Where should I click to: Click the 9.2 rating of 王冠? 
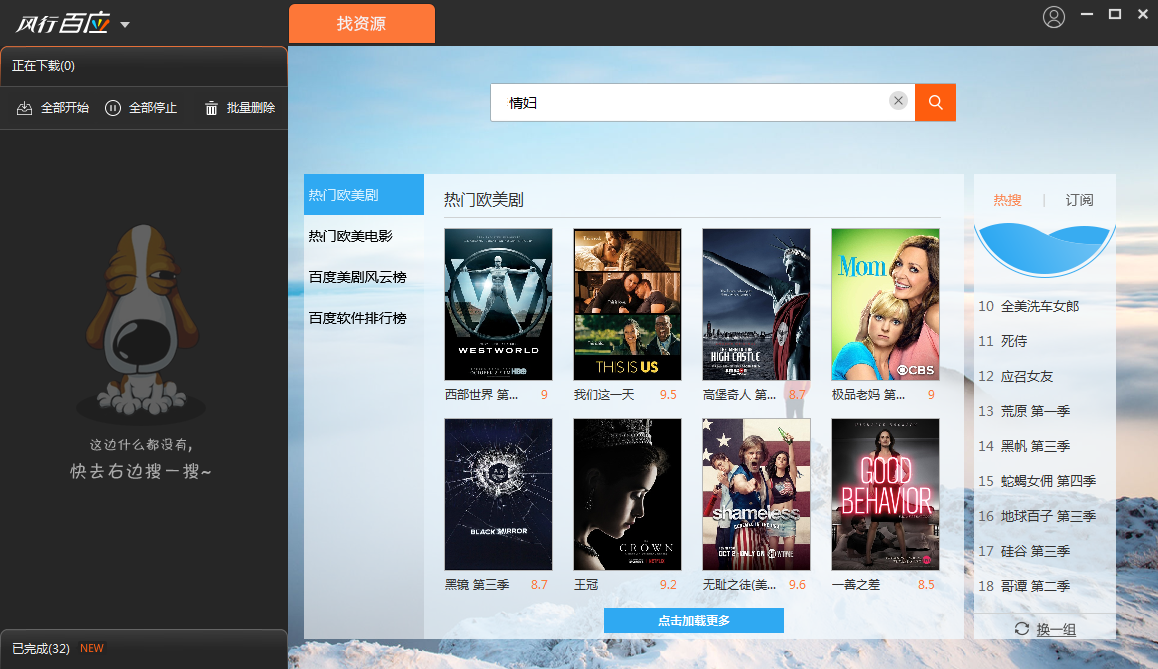tap(668, 585)
